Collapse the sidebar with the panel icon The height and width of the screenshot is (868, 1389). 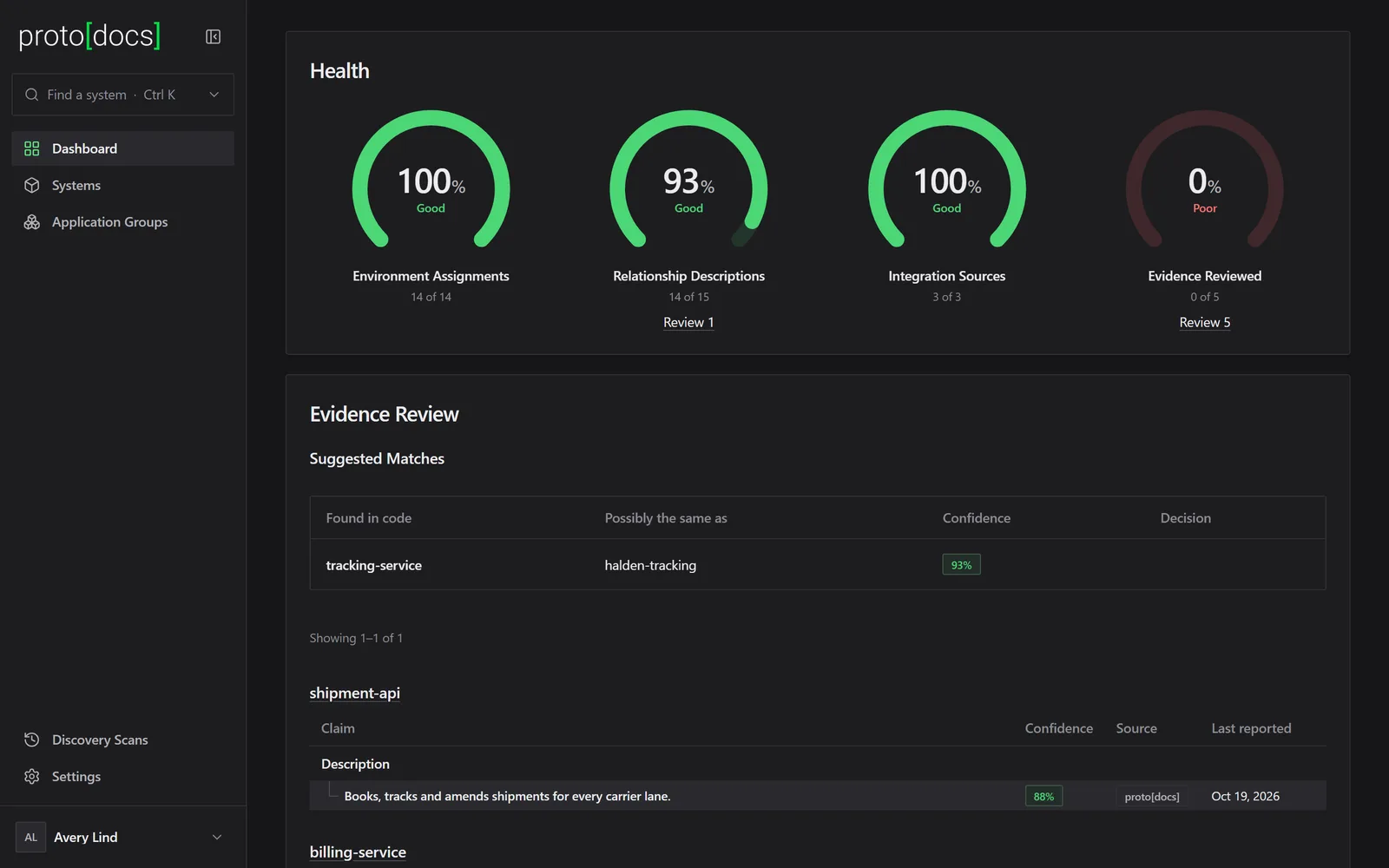click(x=213, y=36)
